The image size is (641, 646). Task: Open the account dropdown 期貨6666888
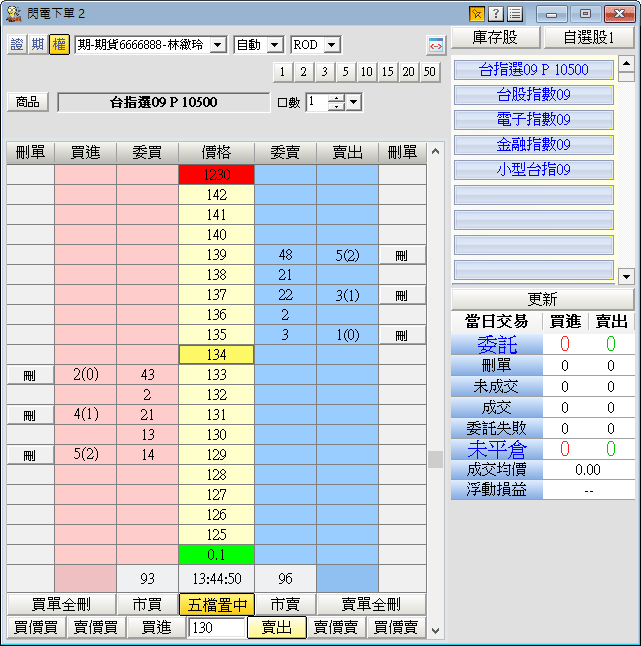151,45
